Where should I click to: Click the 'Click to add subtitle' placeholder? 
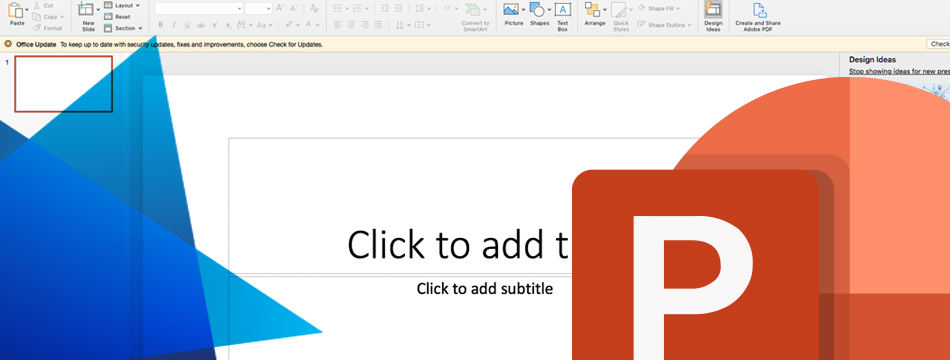(x=485, y=288)
